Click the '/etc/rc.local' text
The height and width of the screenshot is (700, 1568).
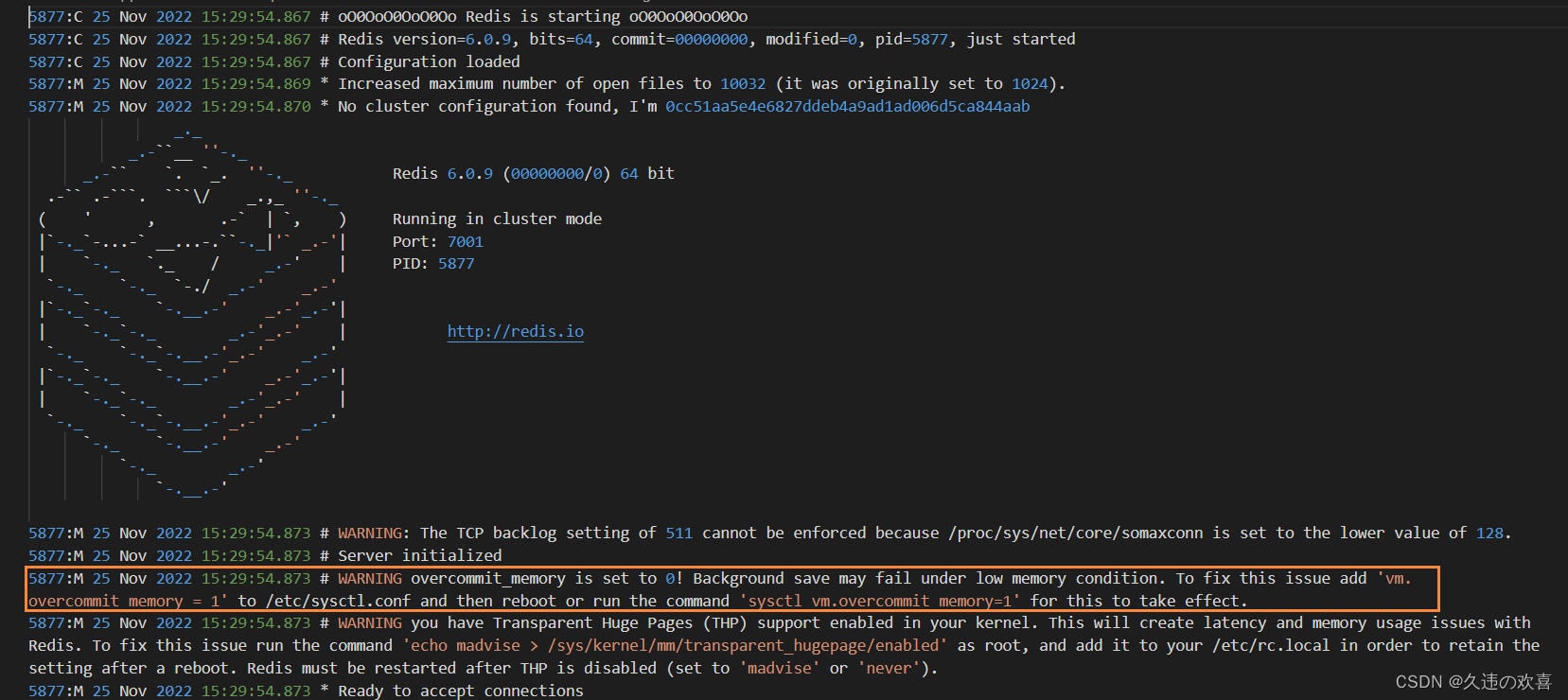click(x=1271, y=645)
